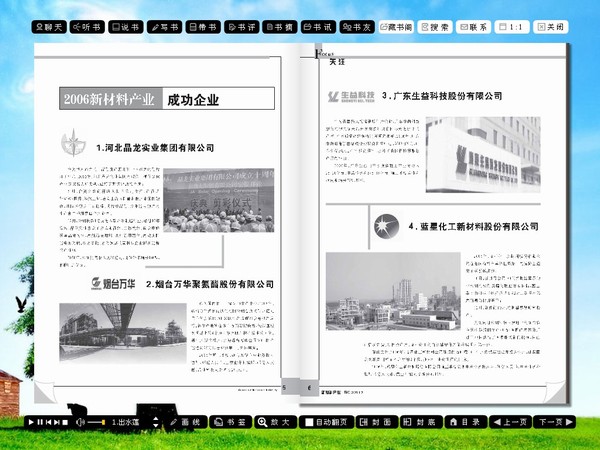600x450 pixels.
Task: Open the 书签 bookmark button
Action: click(x=231, y=422)
